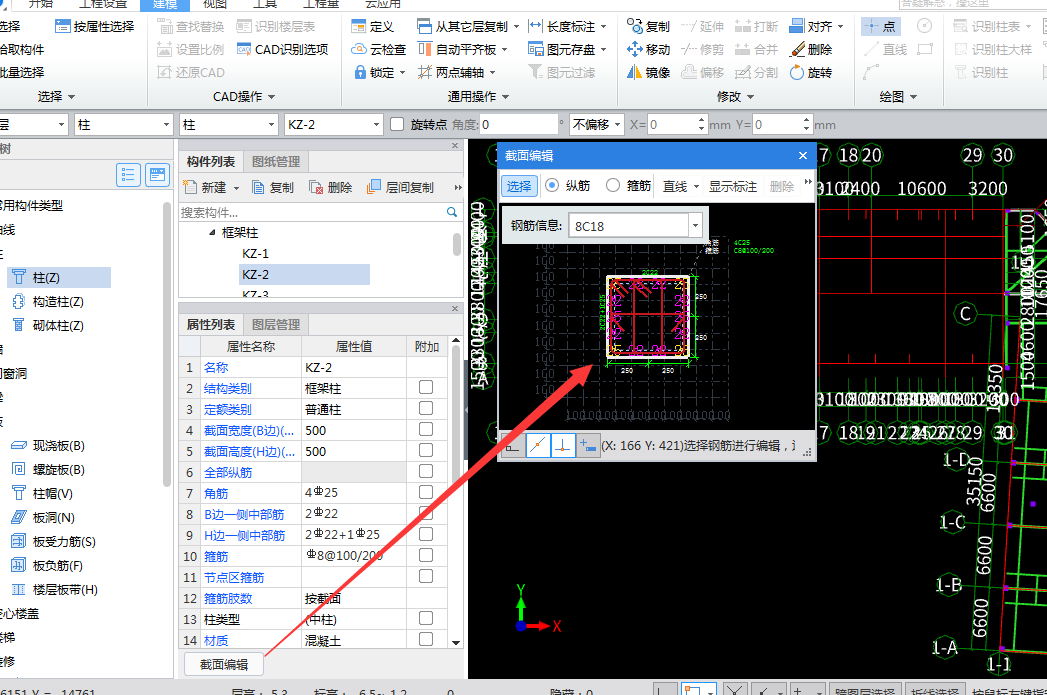The height and width of the screenshot is (695, 1047).
Task: Expand the 通用操作 group dropdown
Action: [505, 97]
